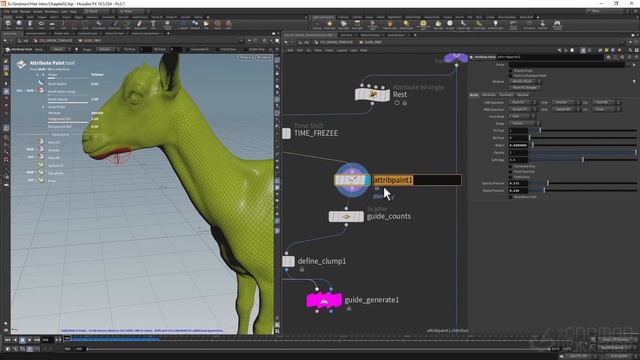Open the Edit menu in main menu bar

click(x=15, y=11)
